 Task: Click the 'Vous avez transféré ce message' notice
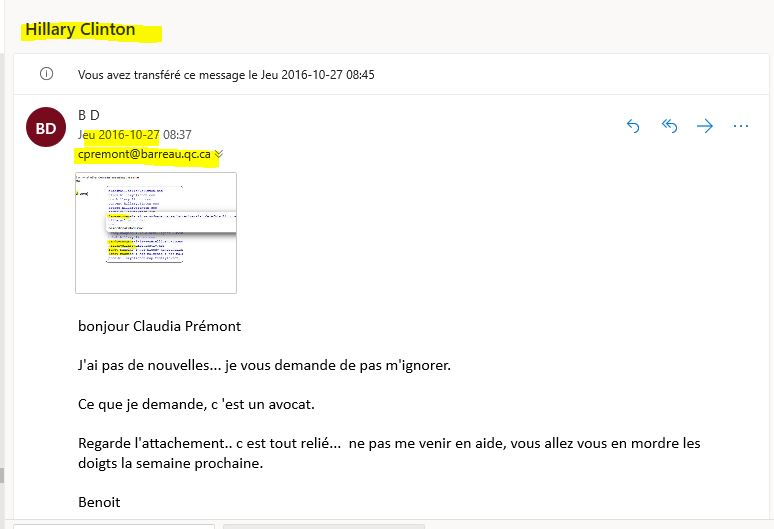point(226,74)
